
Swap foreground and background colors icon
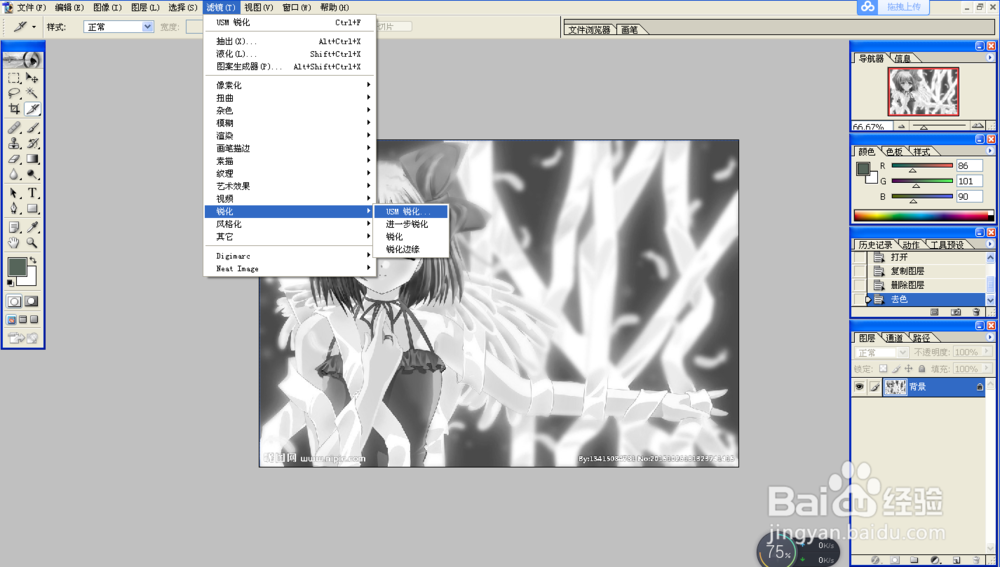tap(33, 260)
